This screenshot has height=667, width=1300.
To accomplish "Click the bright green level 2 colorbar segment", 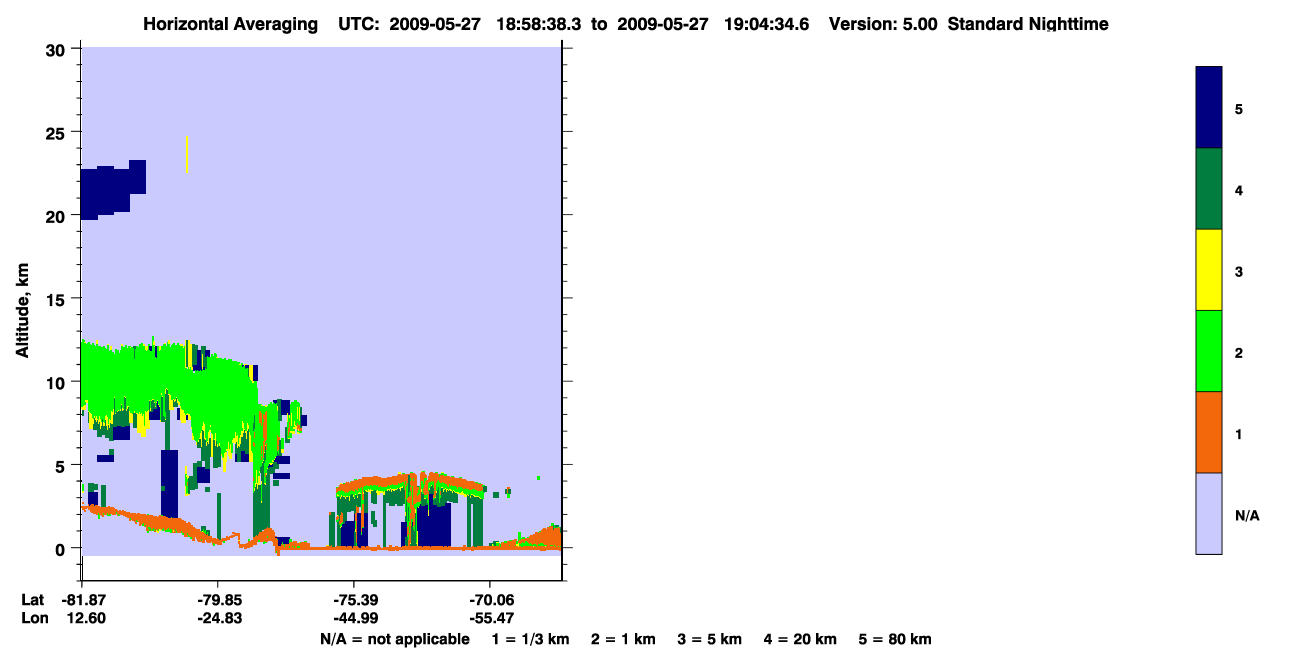I will (x=1209, y=351).
